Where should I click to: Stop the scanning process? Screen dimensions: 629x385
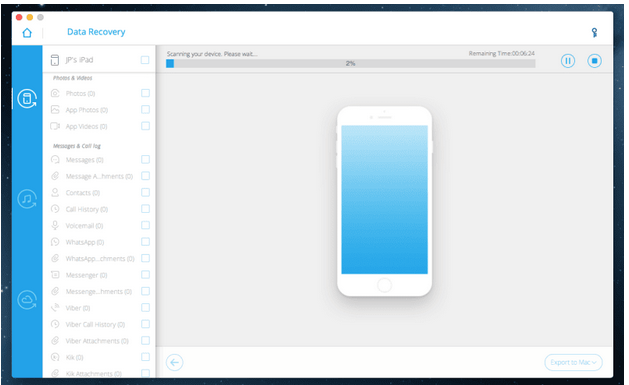click(595, 61)
